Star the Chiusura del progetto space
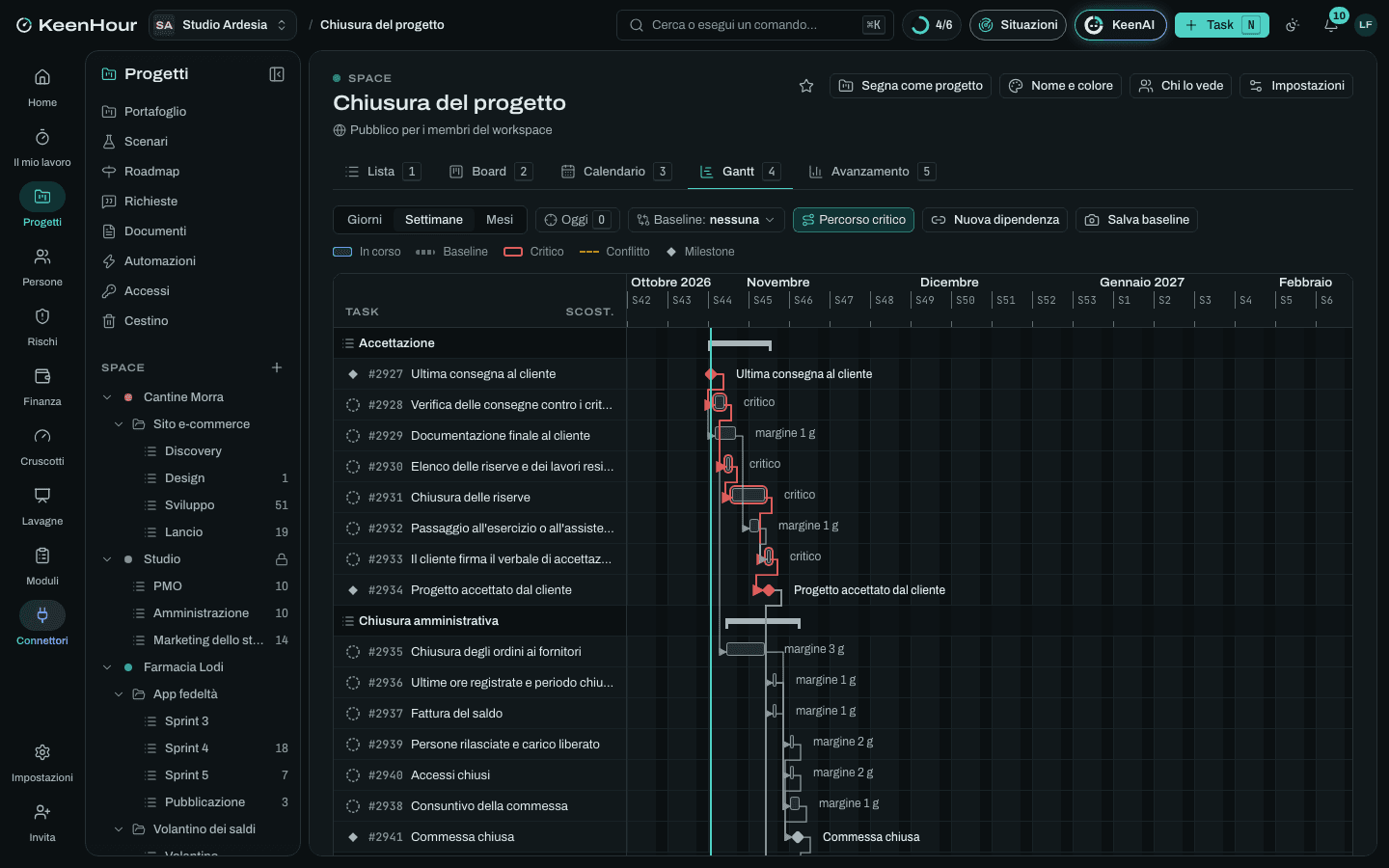The image size is (1389, 868). point(806,86)
